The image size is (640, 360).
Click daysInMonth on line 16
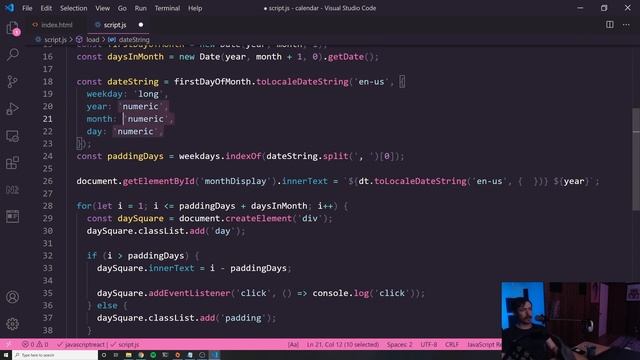[x=135, y=57]
